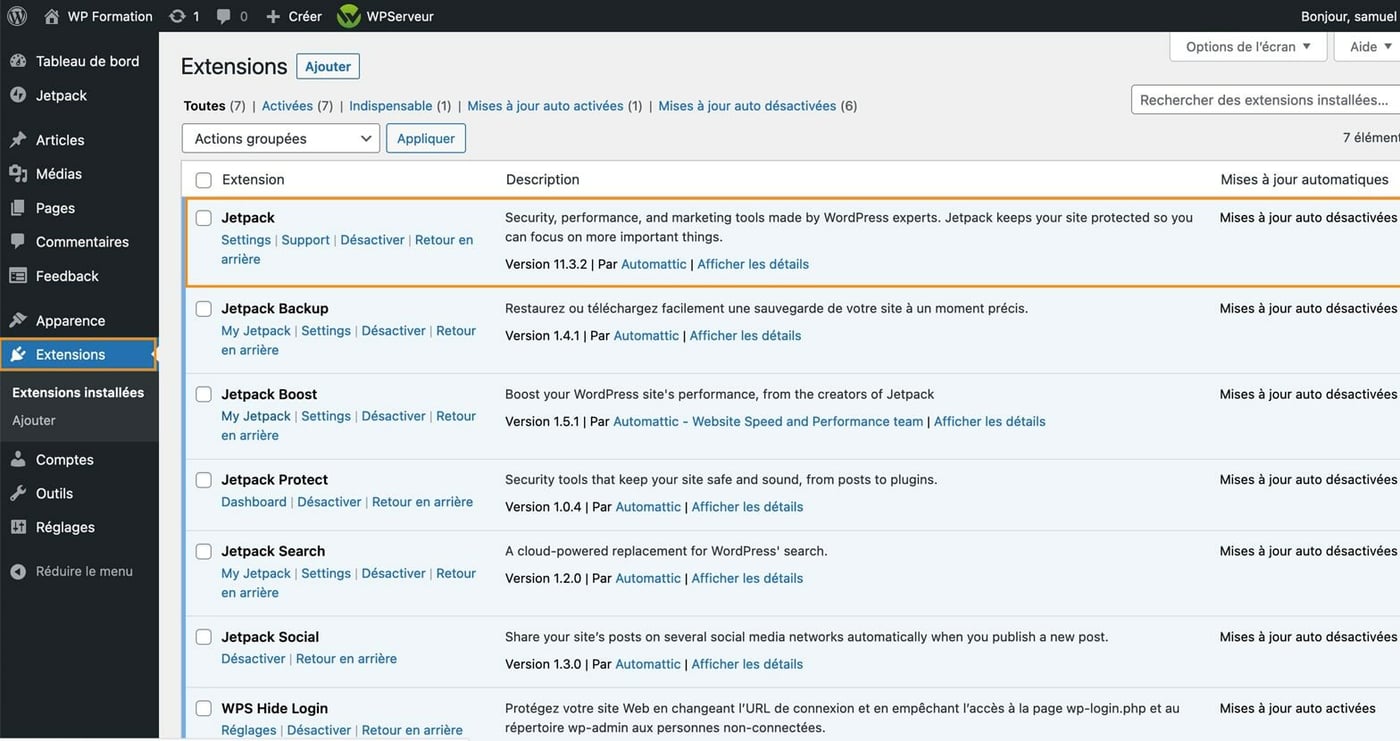Collapse menu with Réduire le menu
Screen dimensions: 1400x741
pos(84,571)
